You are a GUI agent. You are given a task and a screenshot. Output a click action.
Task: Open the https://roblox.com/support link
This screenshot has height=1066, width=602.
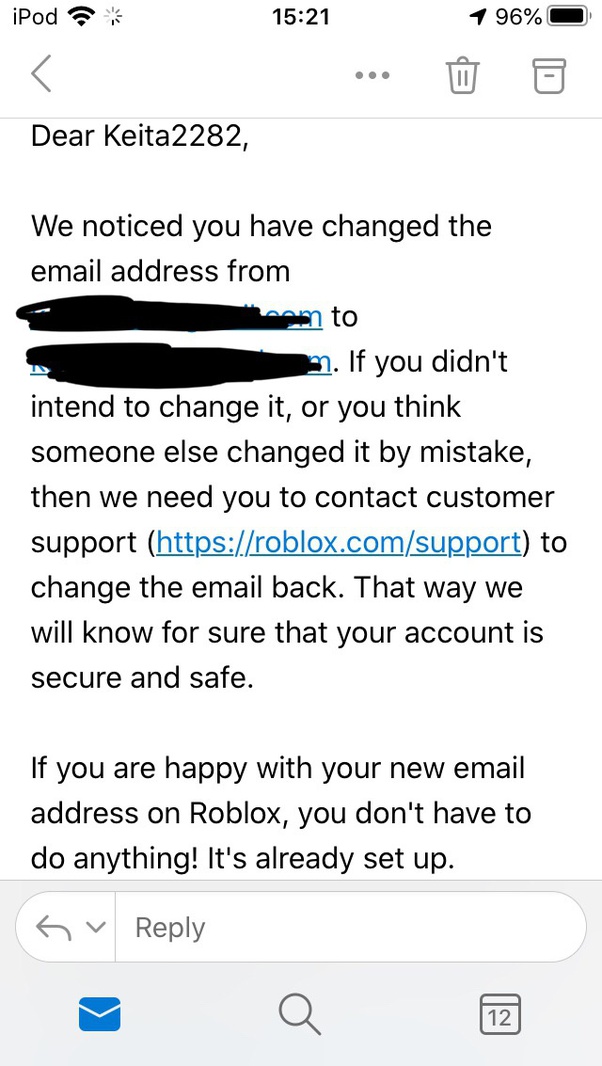339,543
